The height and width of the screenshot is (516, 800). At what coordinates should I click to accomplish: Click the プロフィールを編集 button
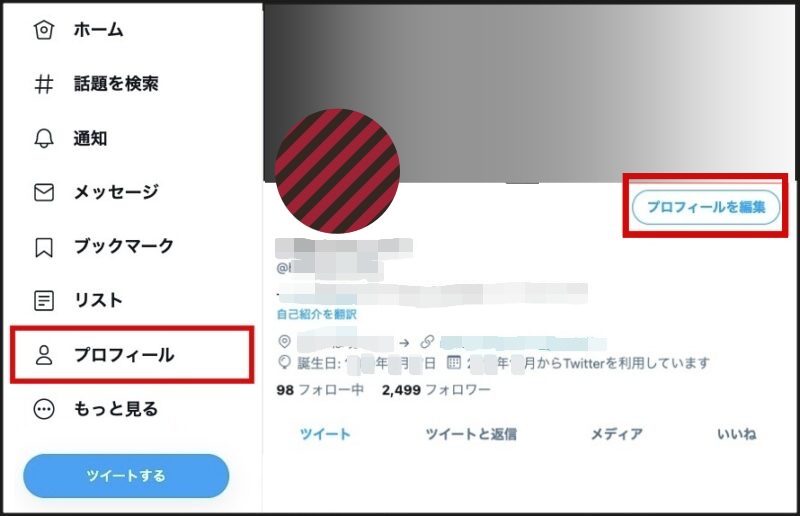coord(706,207)
